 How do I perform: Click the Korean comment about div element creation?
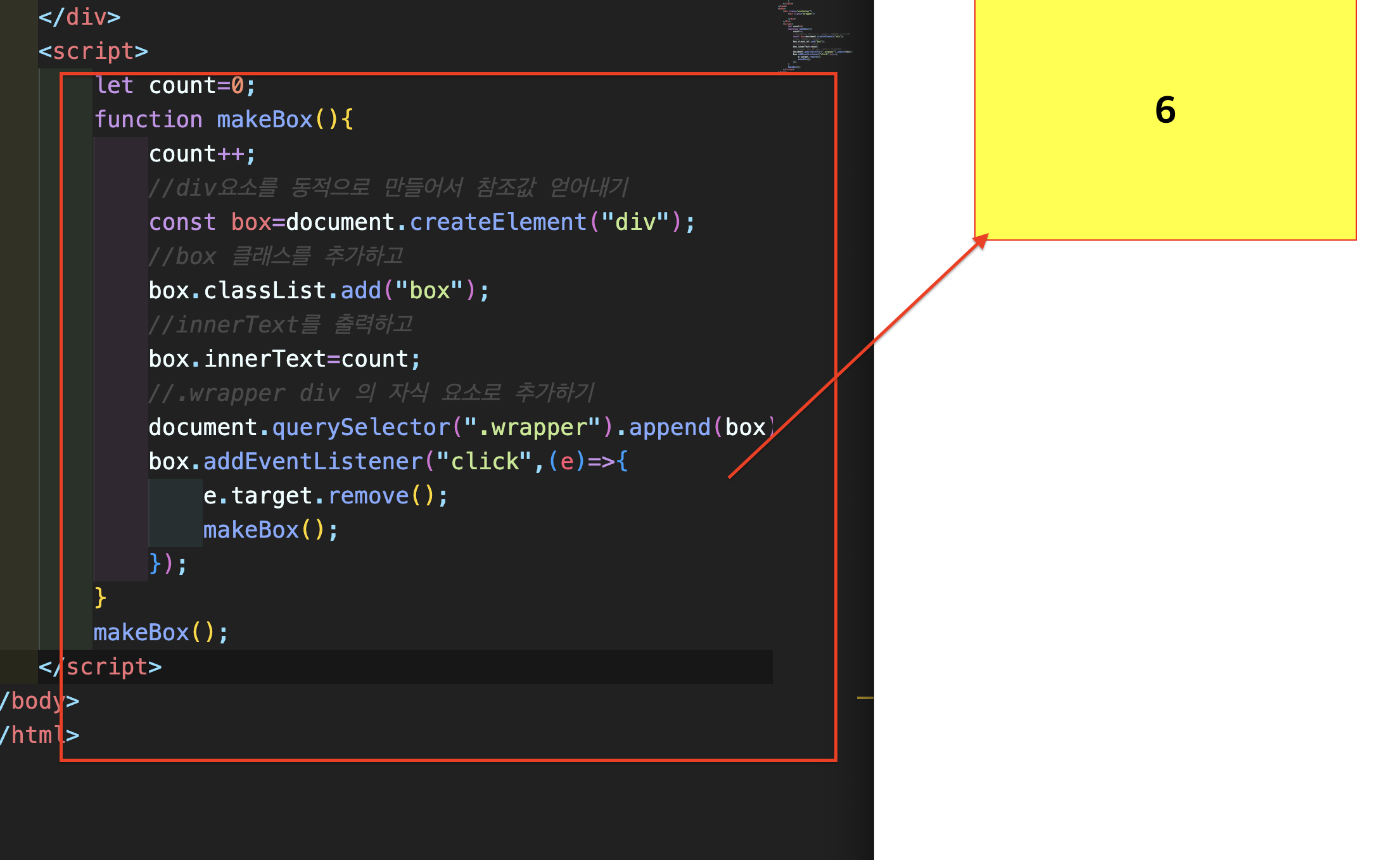coord(388,188)
